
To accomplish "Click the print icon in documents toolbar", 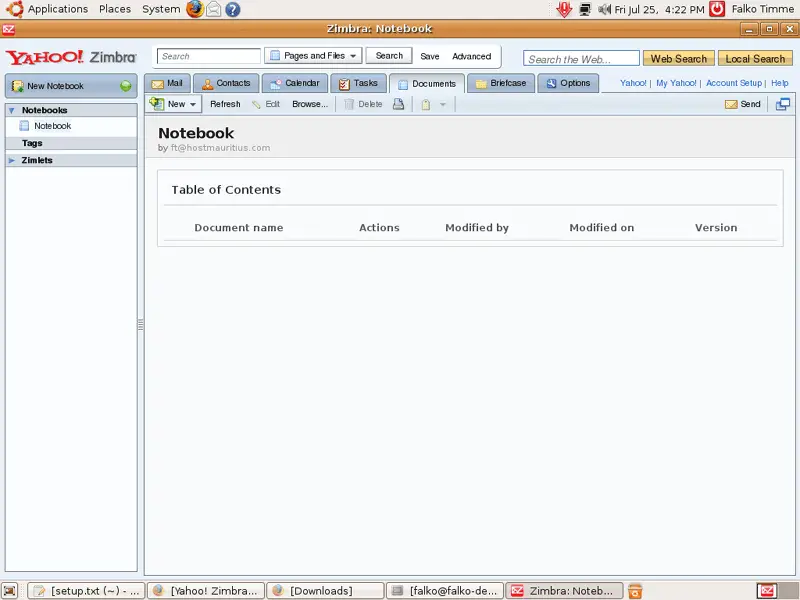I will click(x=398, y=104).
